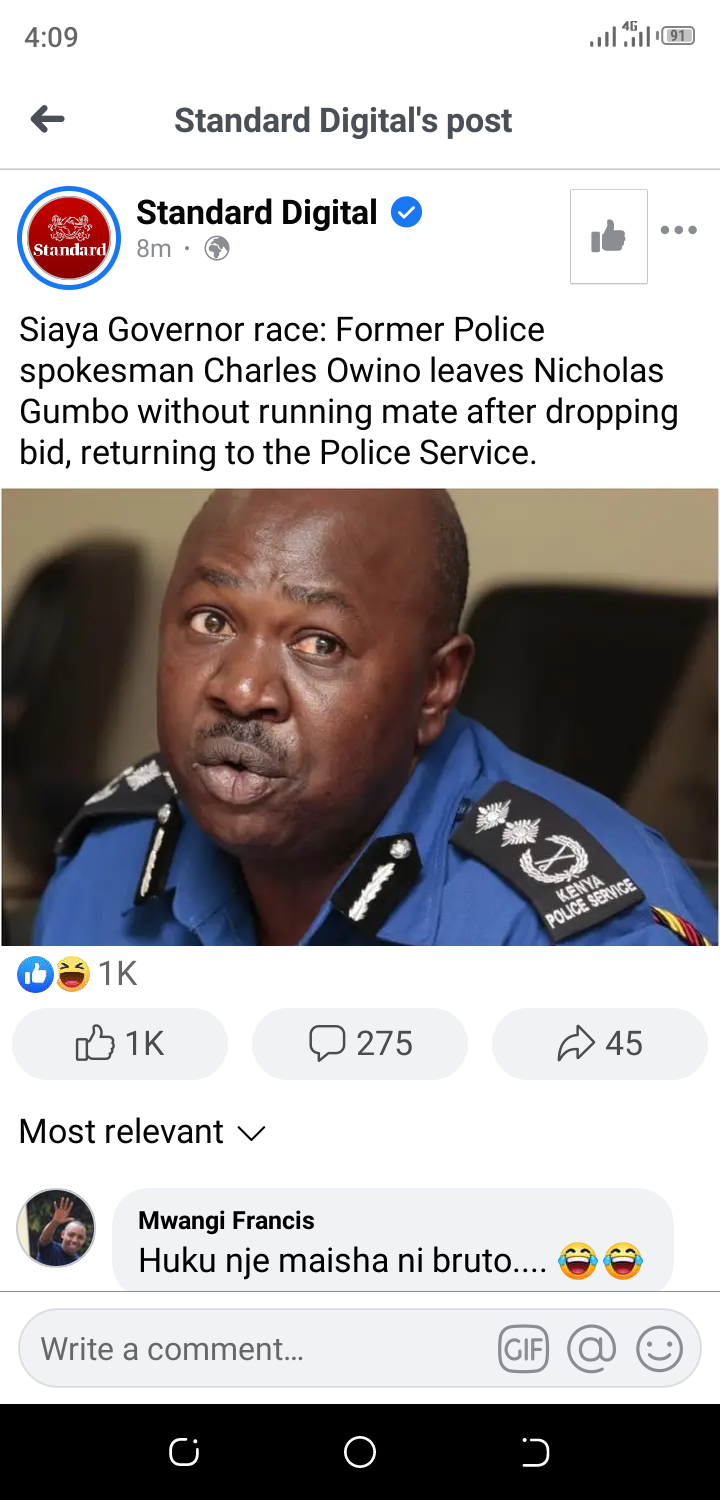Tap Mwangi Francis's profile picture
The width and height of the screenshot is (720, 1500).
pyautogui.click(x=56, y=1228)
